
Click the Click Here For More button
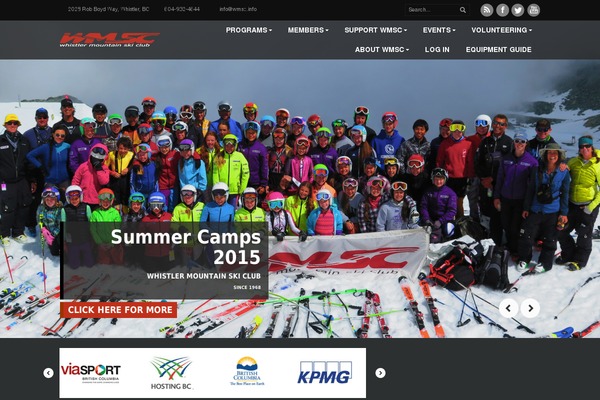pyautogui.click(x=119, y=310)
